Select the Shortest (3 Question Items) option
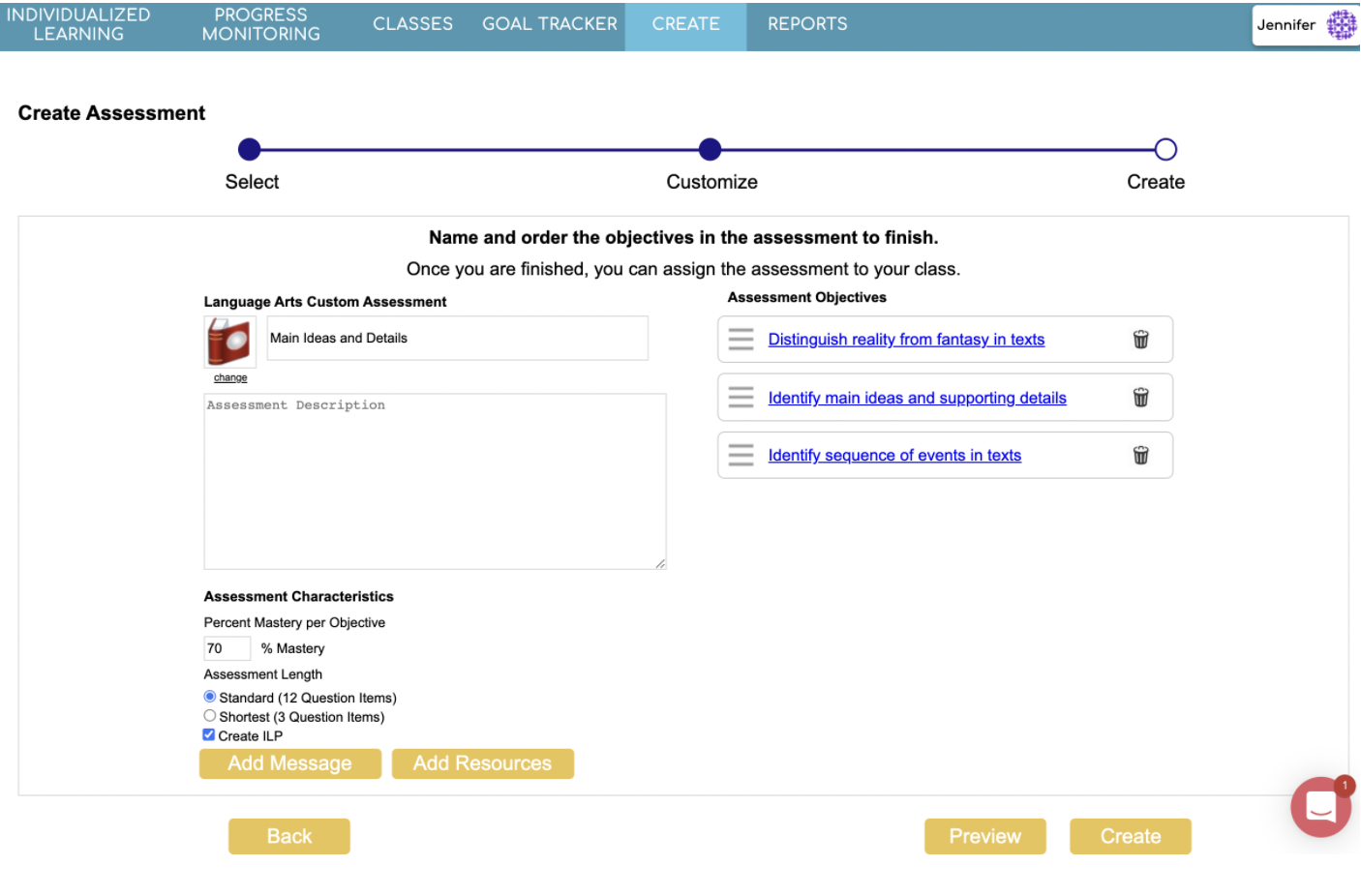Viewport: 1361px width, 896px height. pyautogui.click(x=210, y=715)
